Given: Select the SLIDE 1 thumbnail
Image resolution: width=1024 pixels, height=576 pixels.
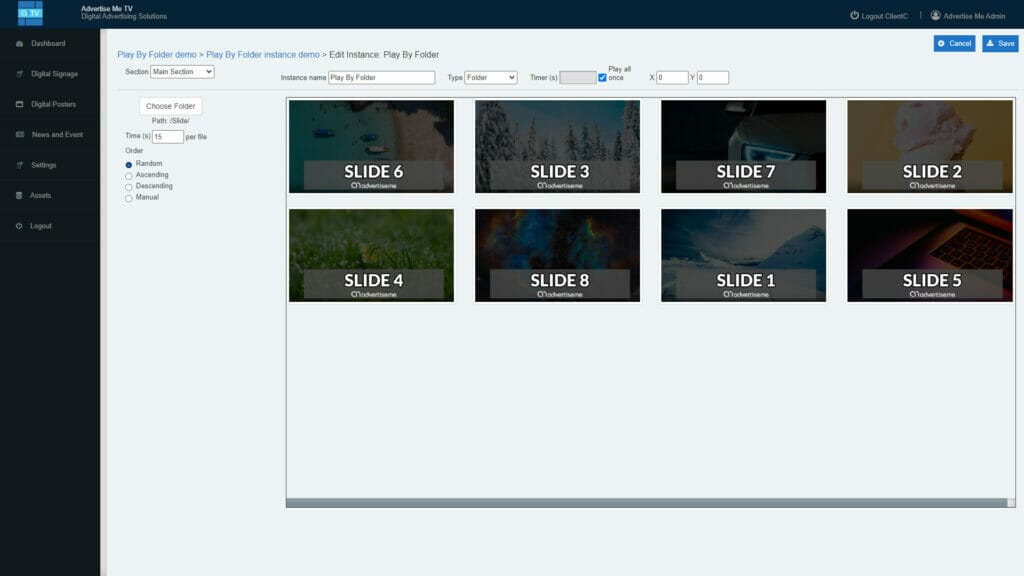Looking at the screenshot, I should coord(743,254).
